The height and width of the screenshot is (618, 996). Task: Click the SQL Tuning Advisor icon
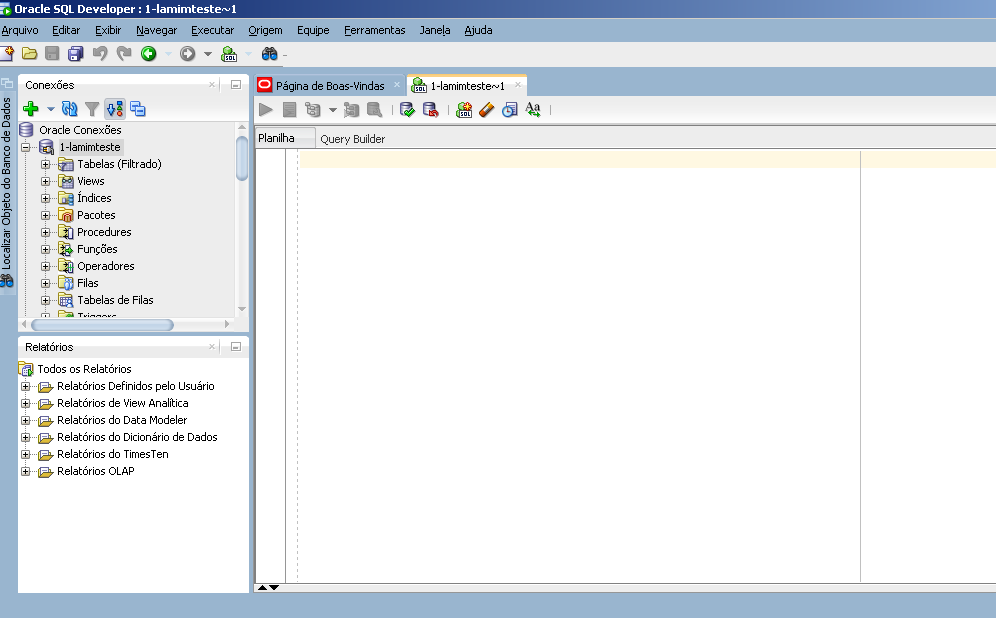coord(375,110)
